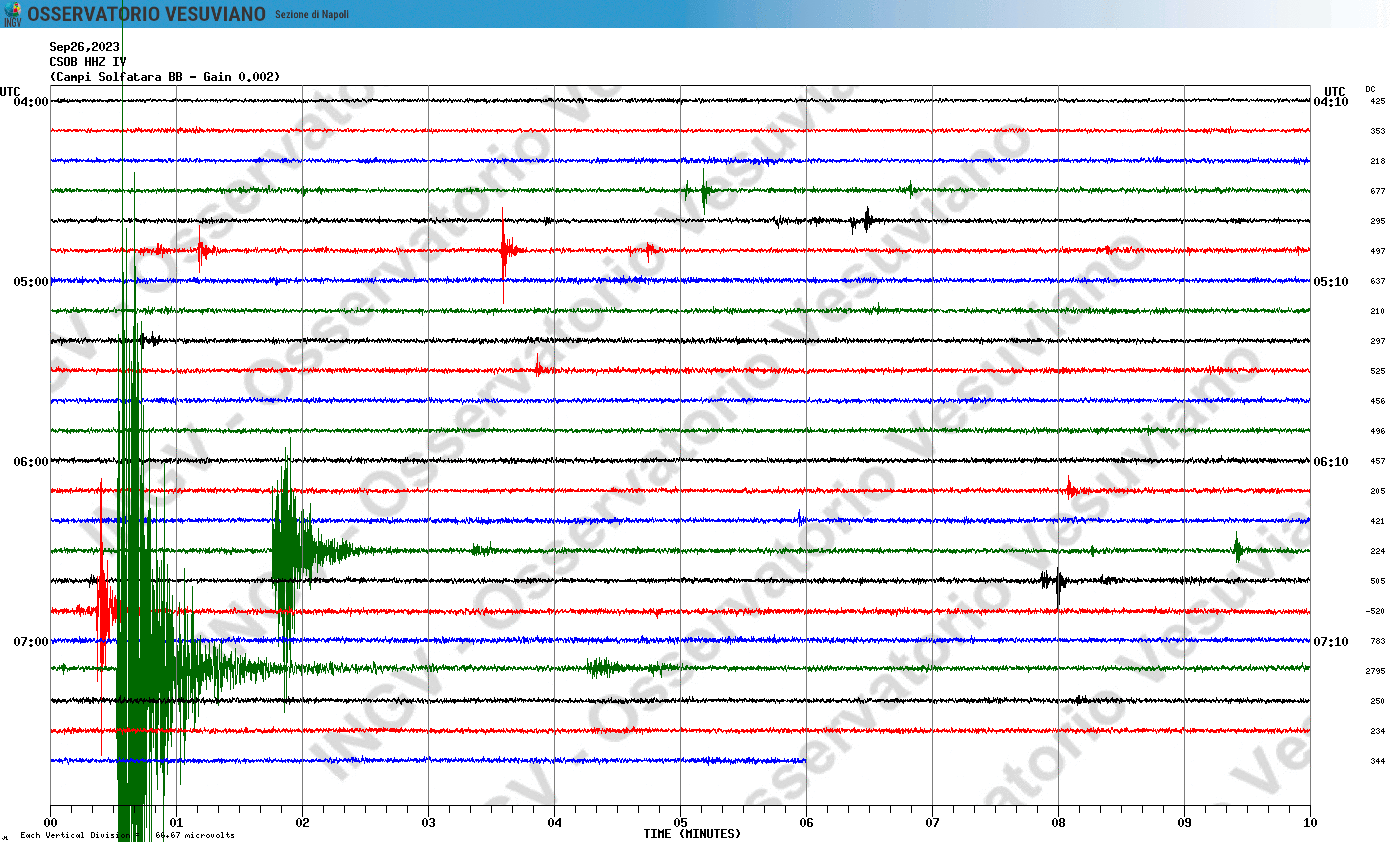Click minute tick label 08
Viewport: 1390px width, 849px height.
point(1058,823)
